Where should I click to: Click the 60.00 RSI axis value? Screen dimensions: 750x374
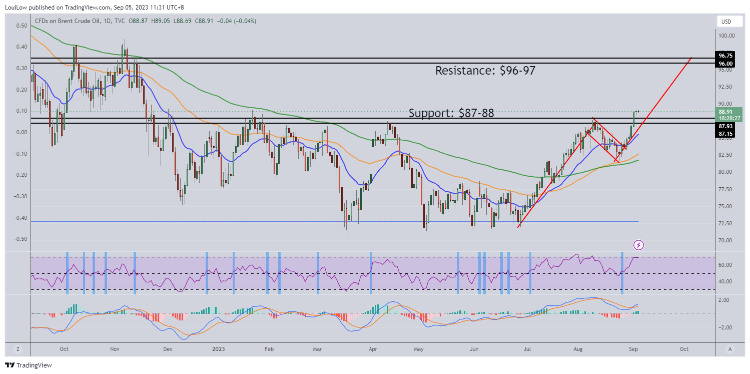(724, 265)
